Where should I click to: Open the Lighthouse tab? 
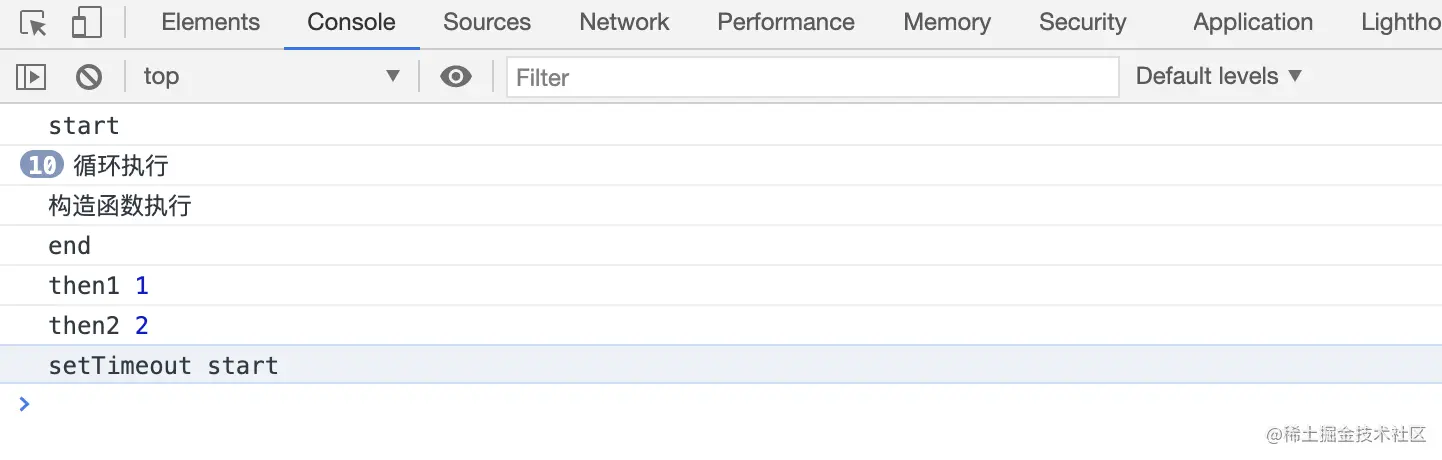click(1400, 22)
